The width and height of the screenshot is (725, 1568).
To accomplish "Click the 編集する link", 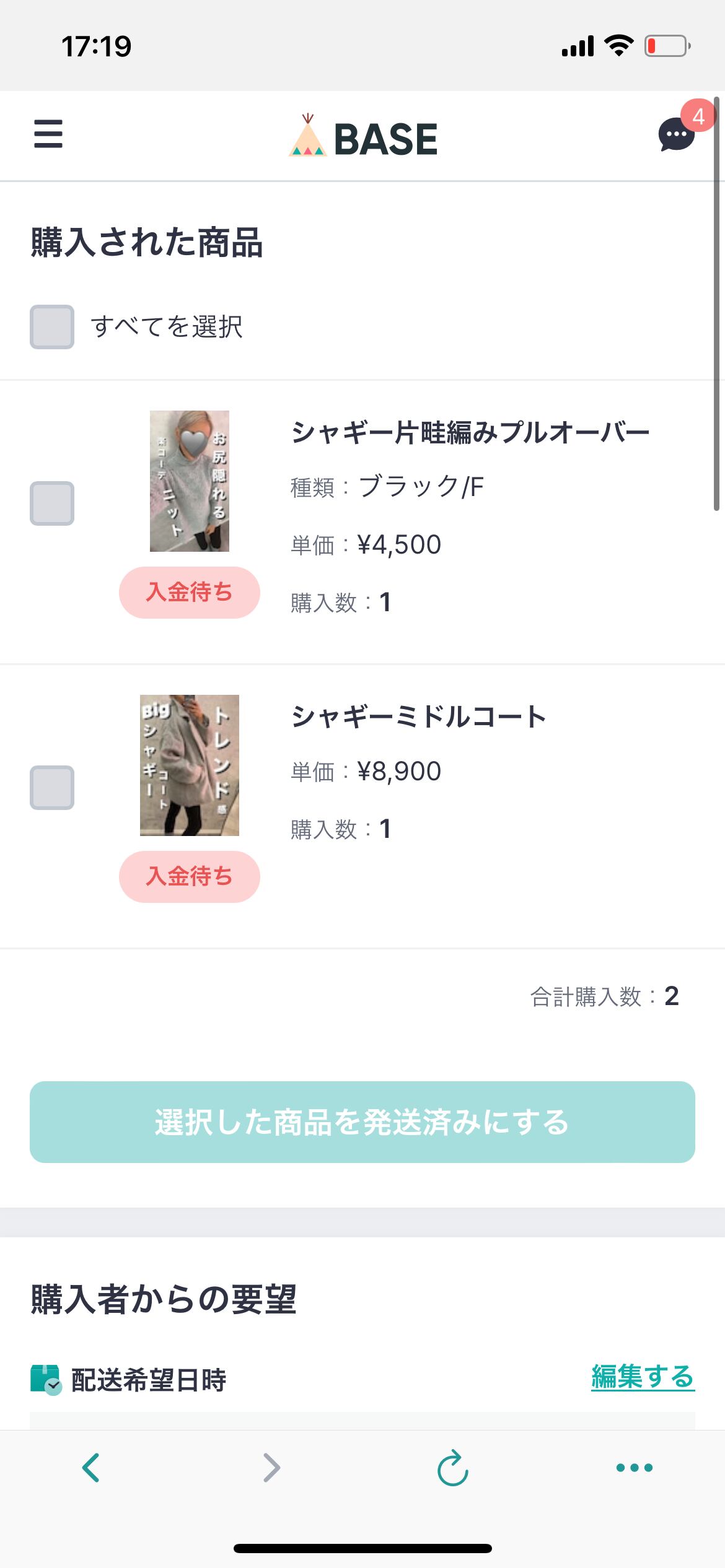I will pyautogui.click(x=643, y=1377).
